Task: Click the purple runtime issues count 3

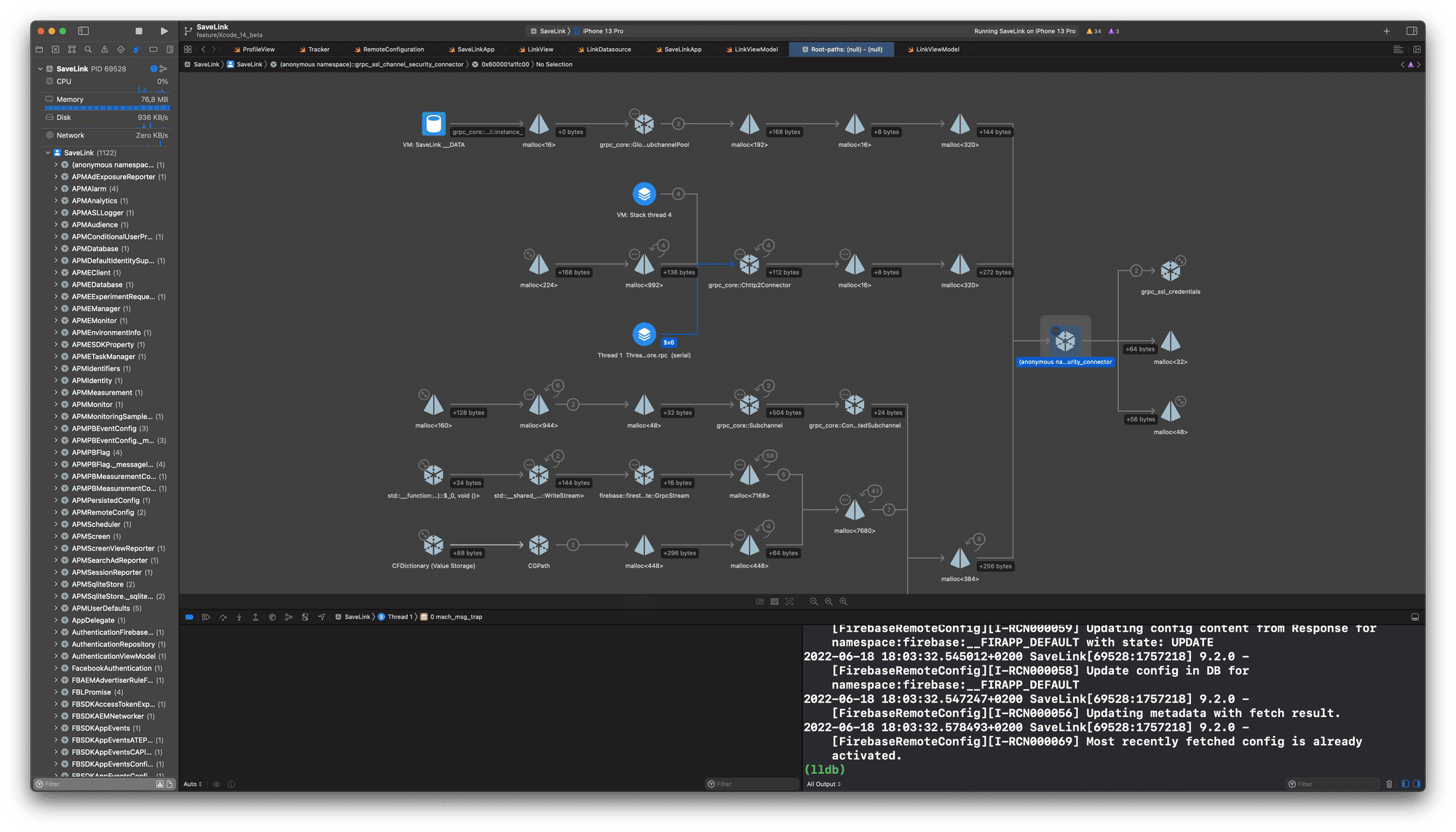Action: click(1114, 31)
